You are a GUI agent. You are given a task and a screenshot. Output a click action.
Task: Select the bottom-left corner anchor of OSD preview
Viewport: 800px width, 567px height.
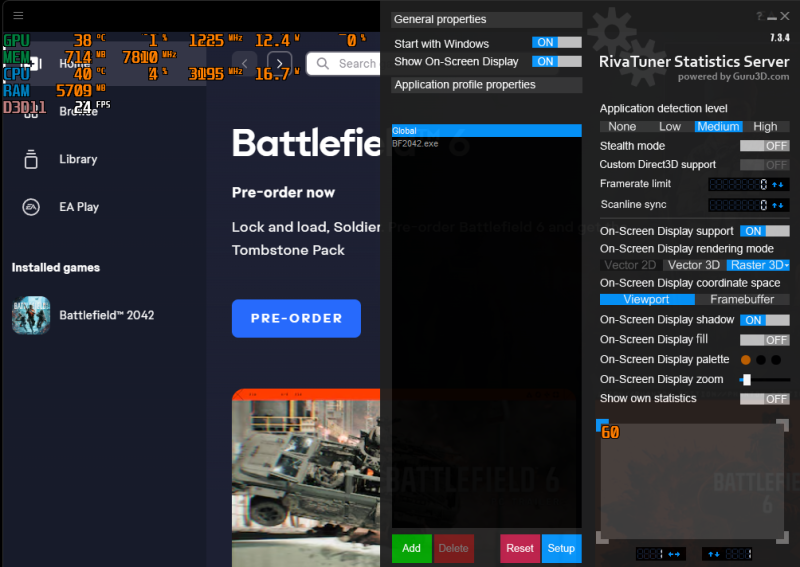coord(603,537)
